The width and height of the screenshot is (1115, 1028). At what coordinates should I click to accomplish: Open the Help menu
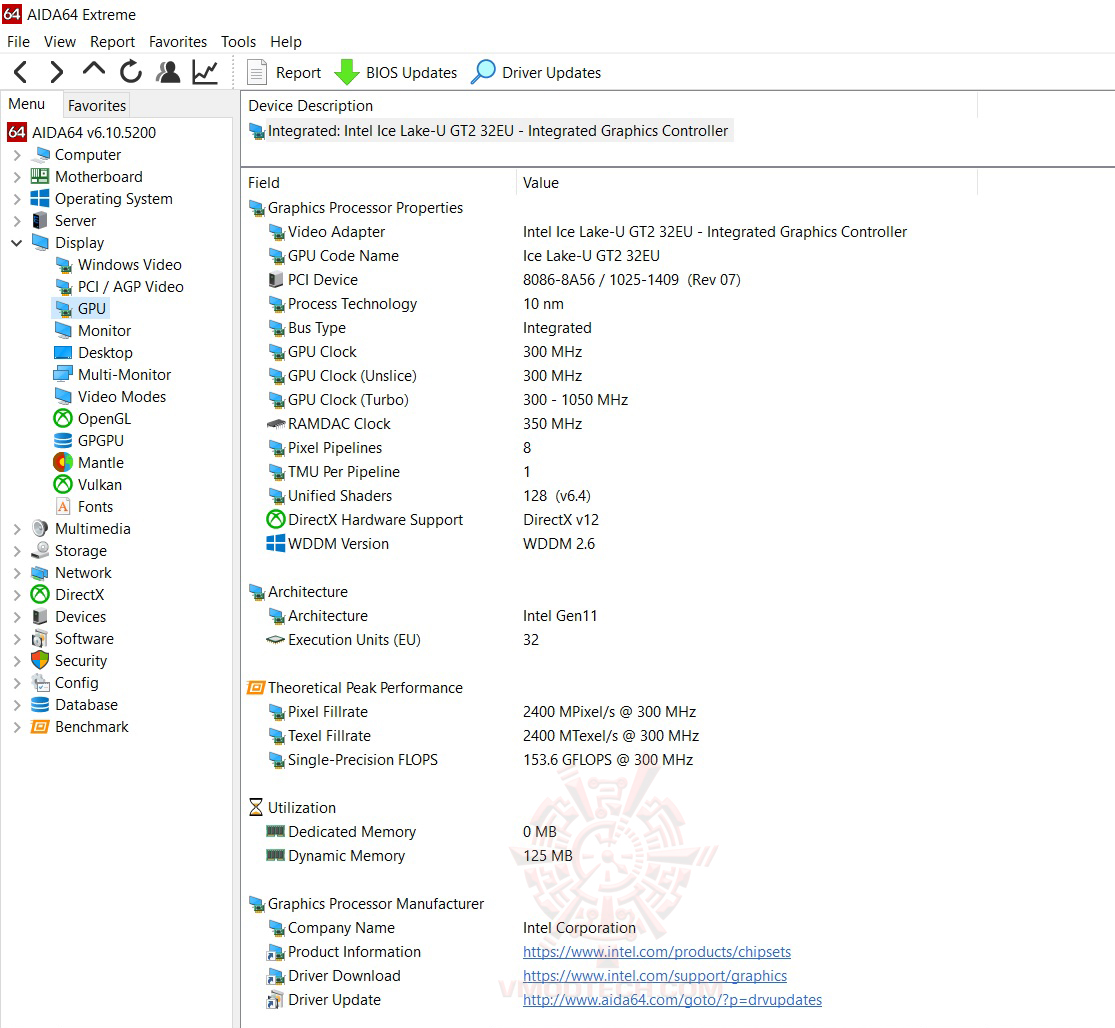(286, 42)
